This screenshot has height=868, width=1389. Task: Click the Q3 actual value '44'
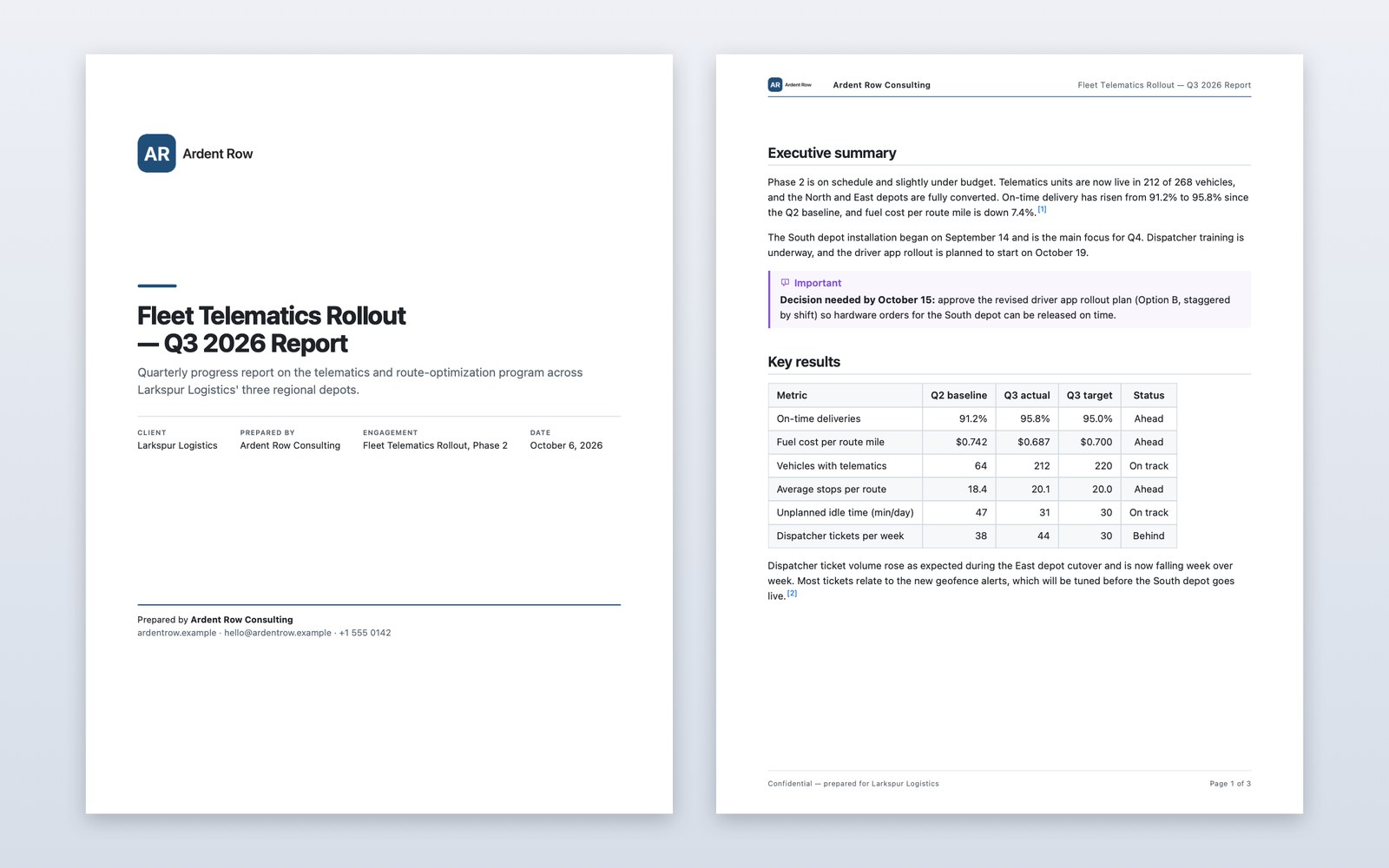tap(1043, 536)
